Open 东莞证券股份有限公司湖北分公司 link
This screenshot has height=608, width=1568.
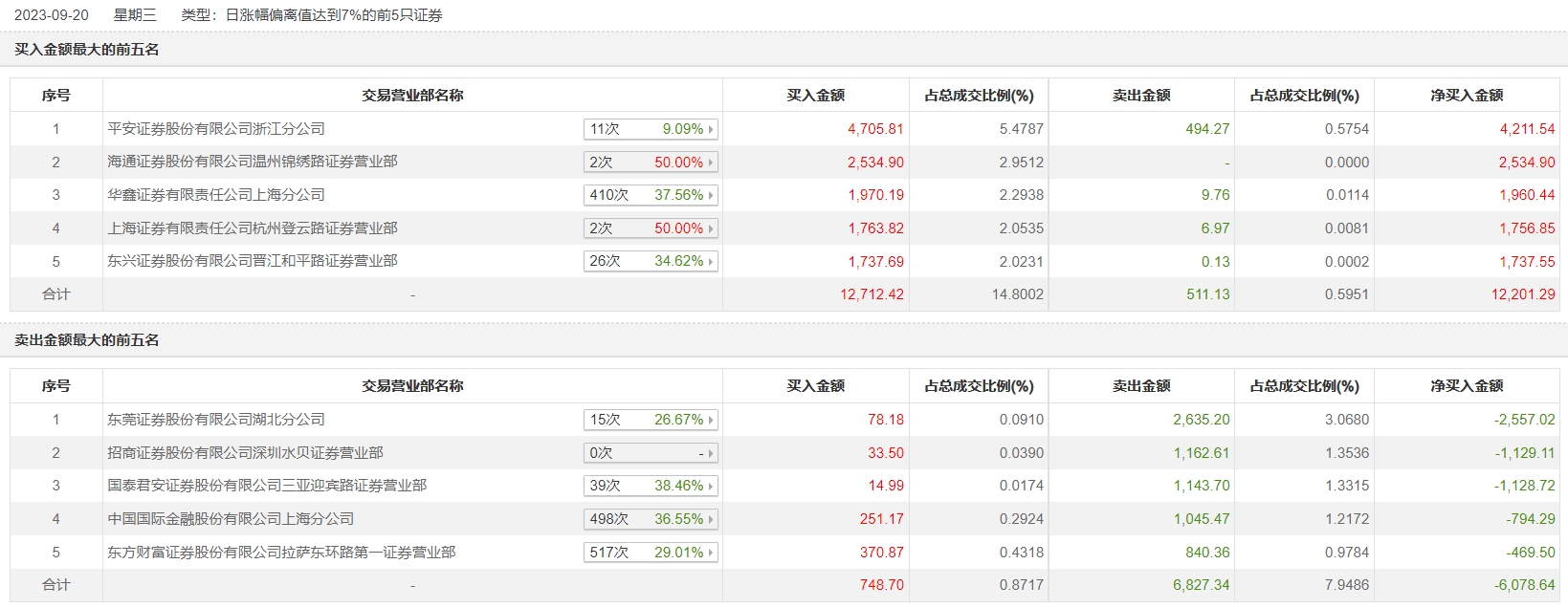(216, 420)
